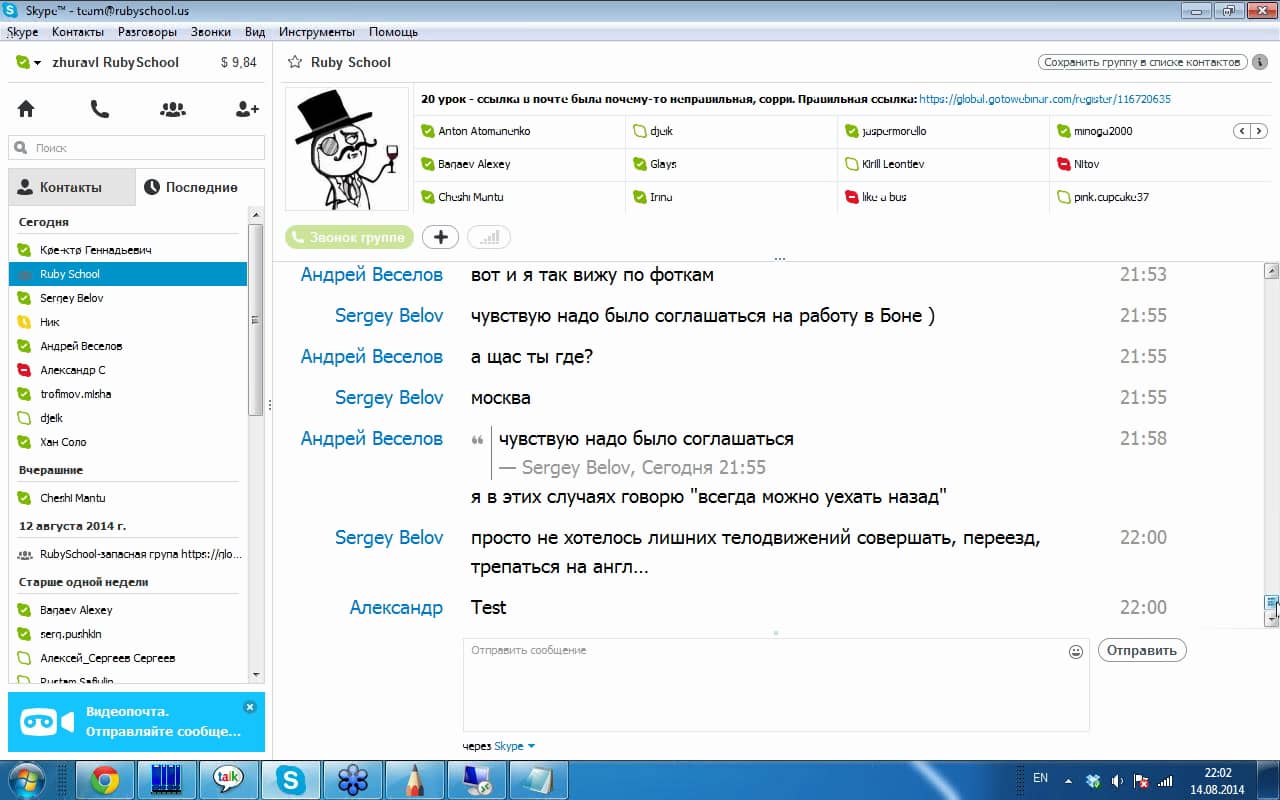Click the info icon beside save group button

(x=1259, y=62)
